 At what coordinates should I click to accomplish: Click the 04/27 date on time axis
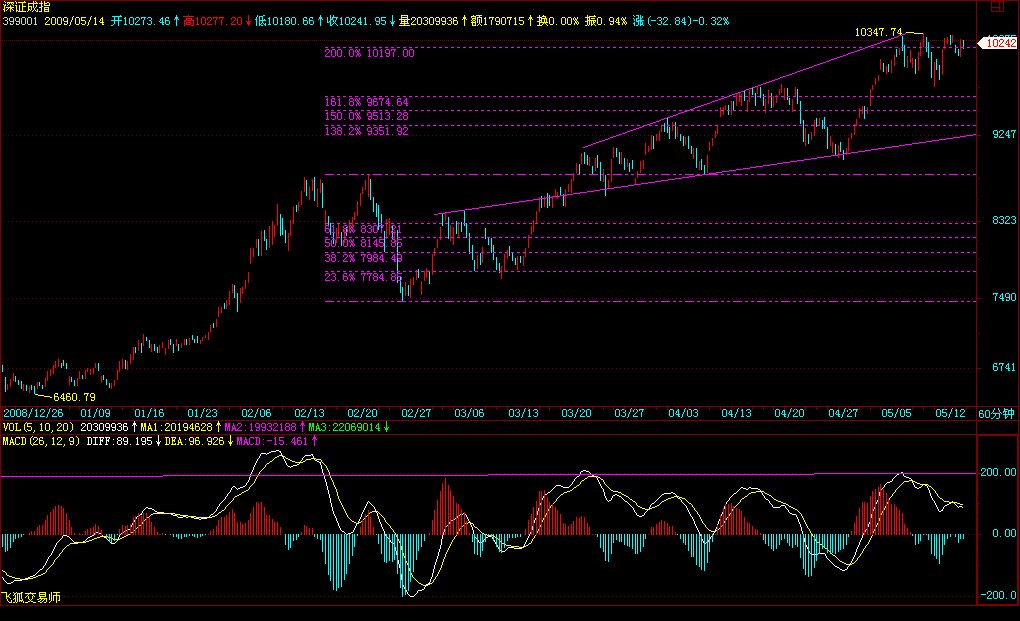coord(843,414)
